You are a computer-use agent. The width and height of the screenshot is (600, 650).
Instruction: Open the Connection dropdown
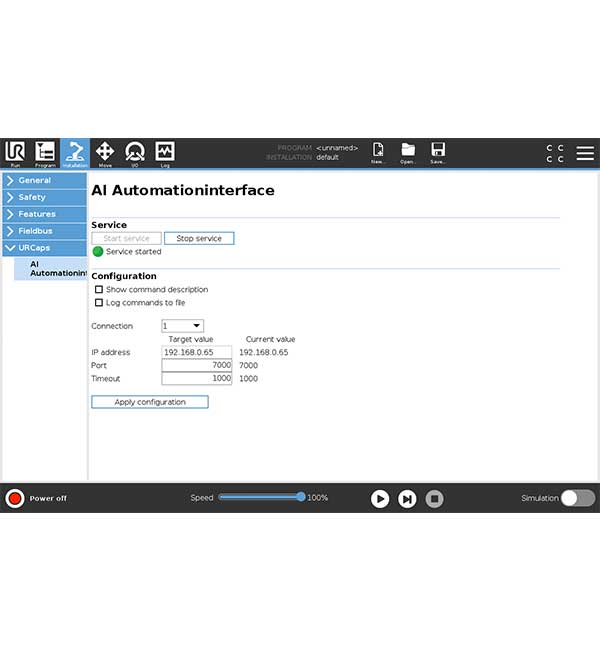point(182,326)
